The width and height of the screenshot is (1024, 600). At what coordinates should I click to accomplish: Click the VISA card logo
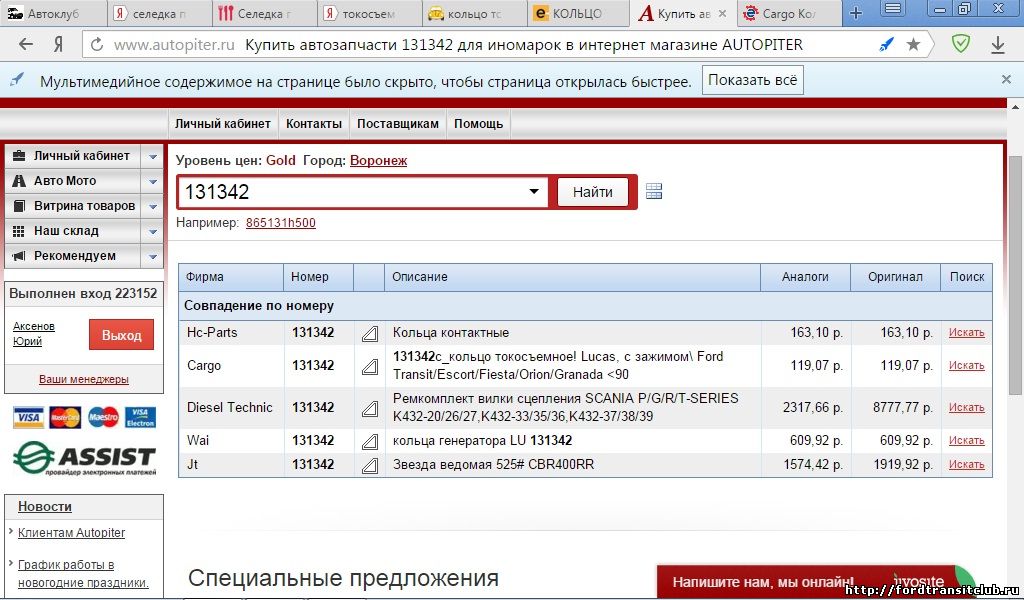click(x=29, y=417)
